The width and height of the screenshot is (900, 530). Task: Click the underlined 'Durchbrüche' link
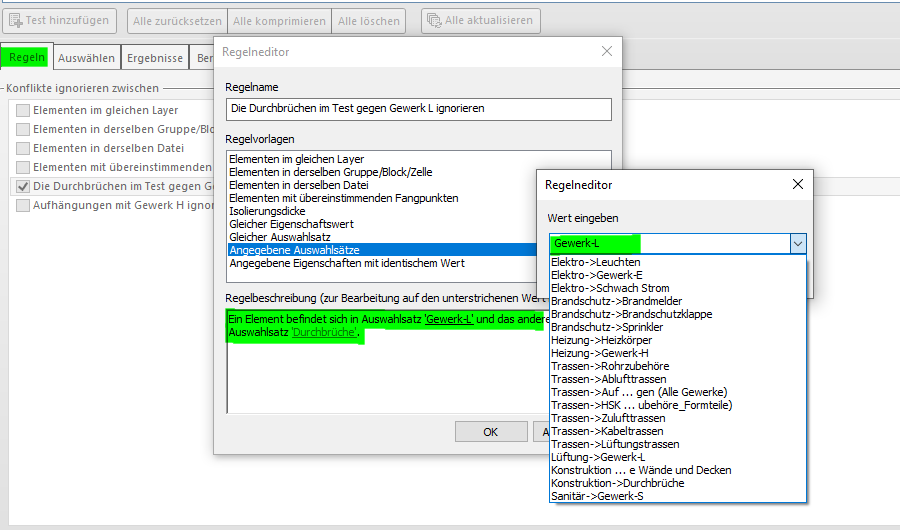323,332
